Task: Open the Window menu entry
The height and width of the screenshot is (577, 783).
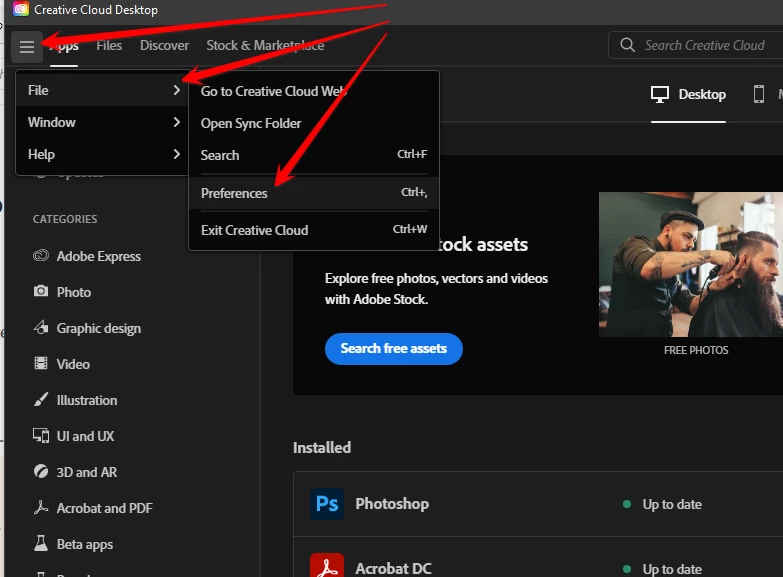Action: (x=102, y=122)
